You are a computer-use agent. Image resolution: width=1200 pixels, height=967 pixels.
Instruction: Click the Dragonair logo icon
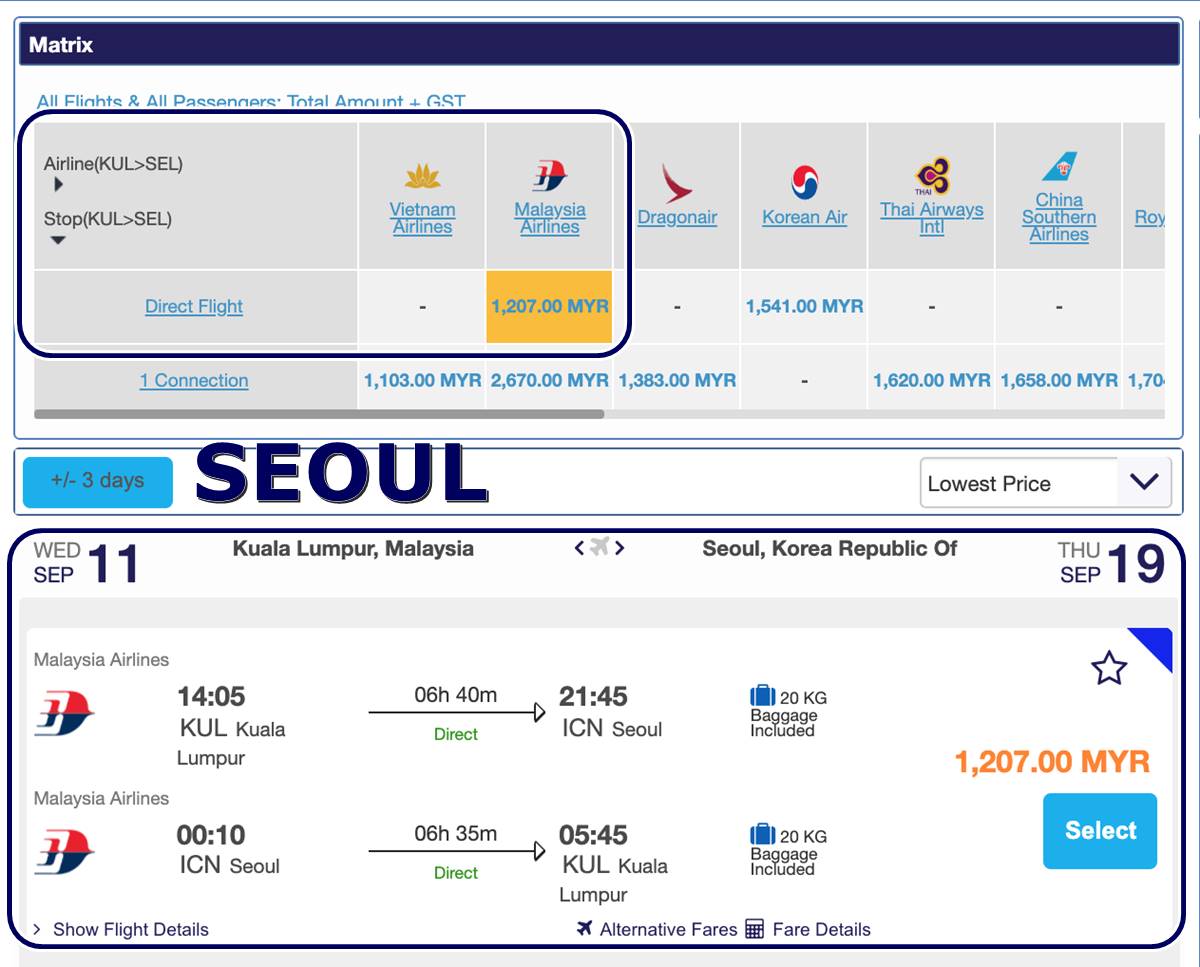click(676, 184)
